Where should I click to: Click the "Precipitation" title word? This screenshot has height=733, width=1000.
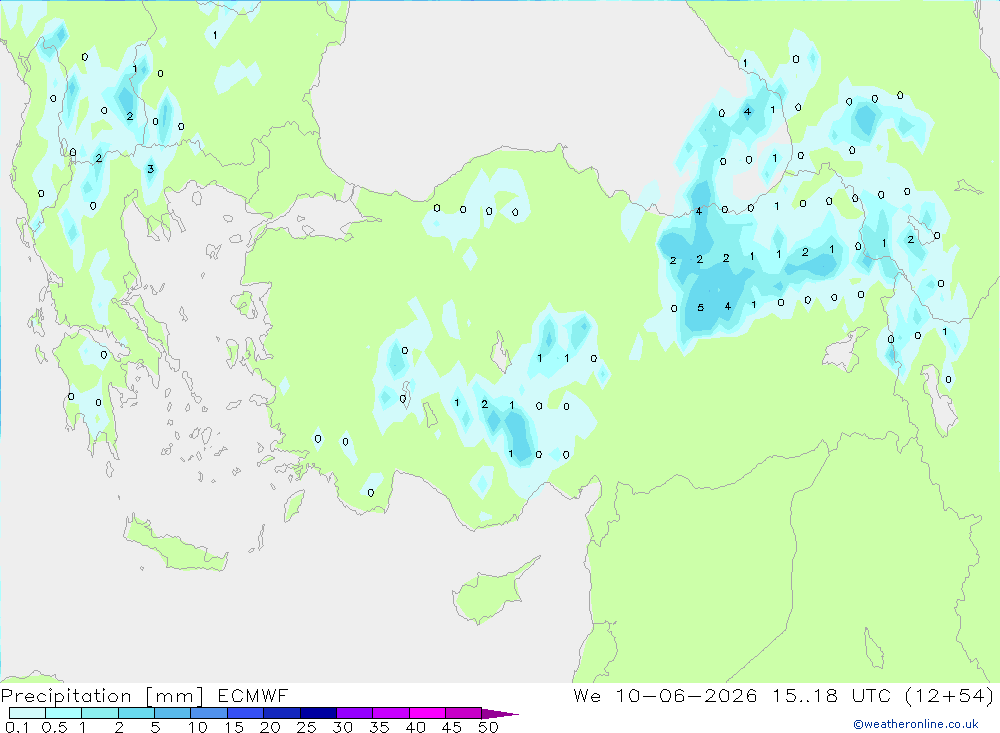point(66,696)
